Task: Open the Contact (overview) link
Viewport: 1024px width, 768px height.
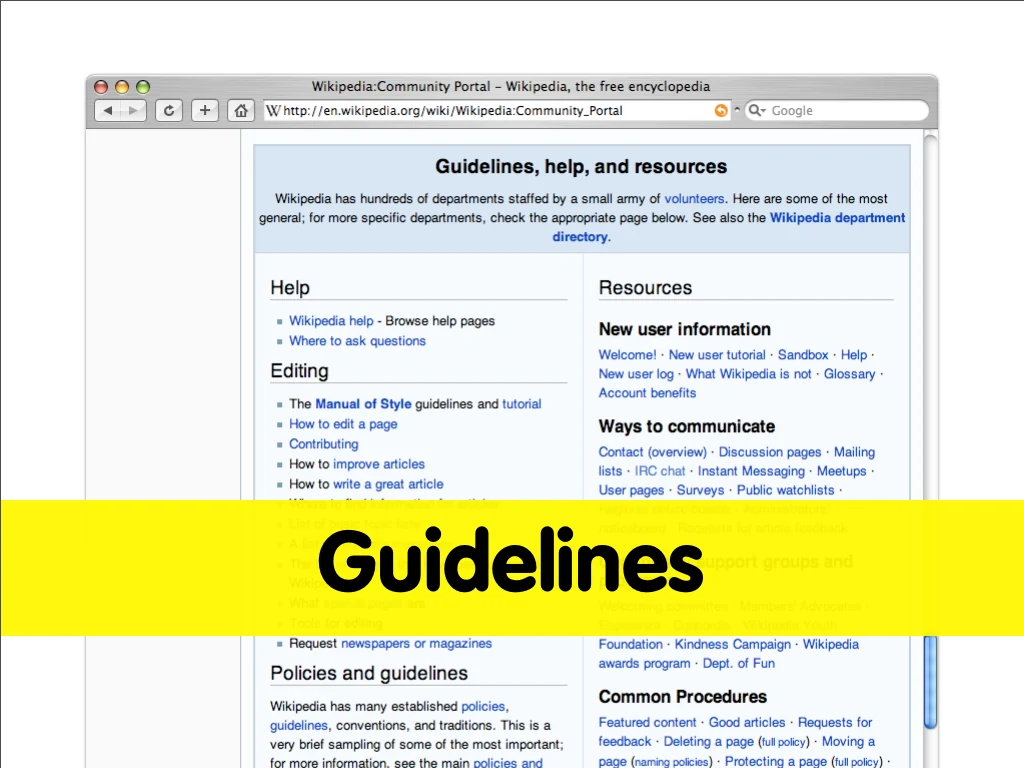Action: [652, 452]
